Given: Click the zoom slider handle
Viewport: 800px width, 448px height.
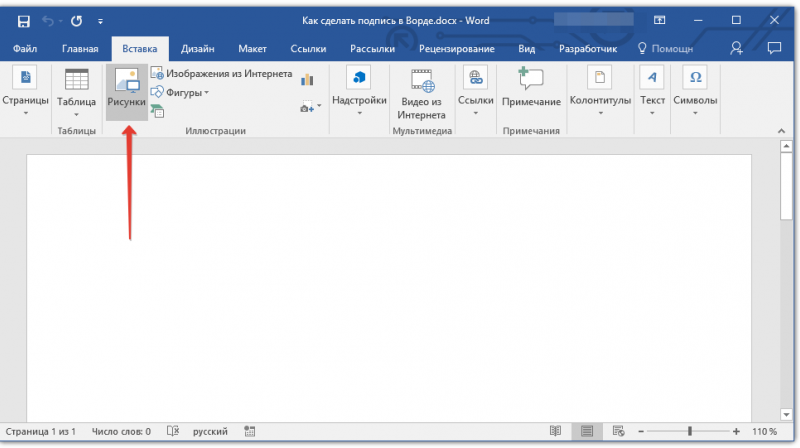Looking at the screenshot, I should coord(690,431).
